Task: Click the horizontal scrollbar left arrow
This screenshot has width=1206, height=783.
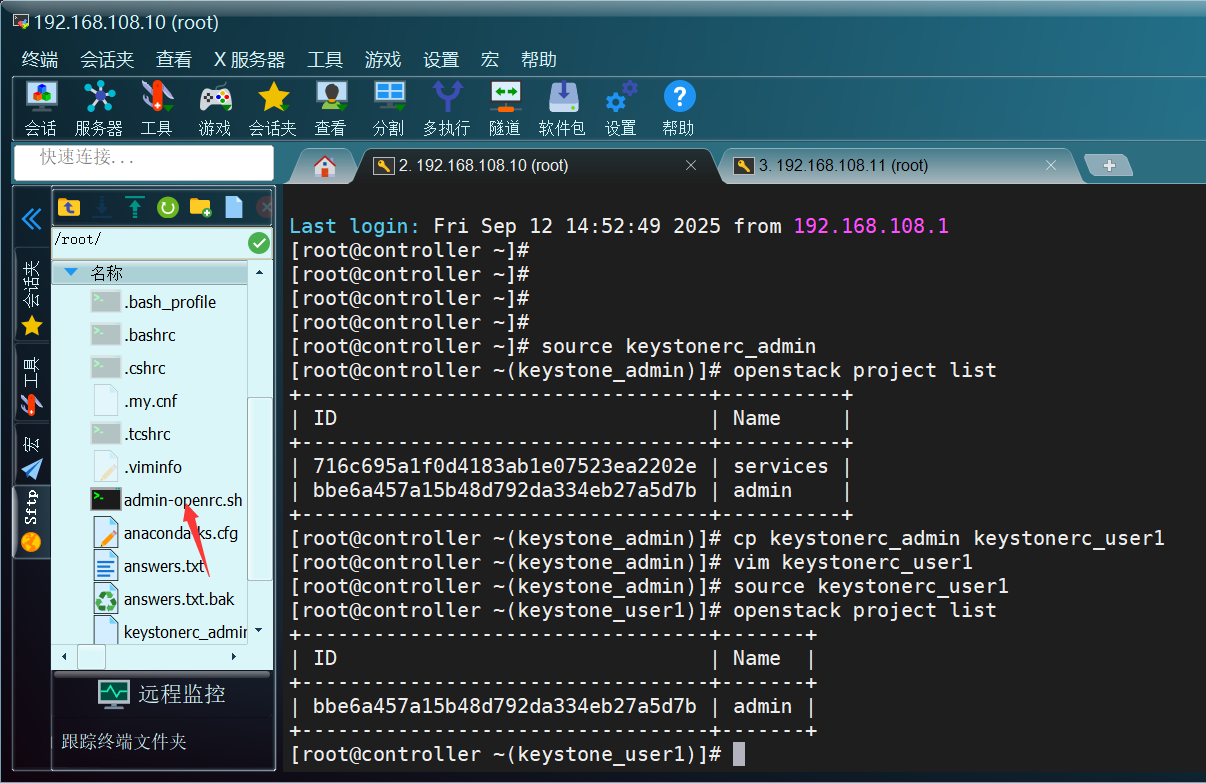Action: coord(65,657)
